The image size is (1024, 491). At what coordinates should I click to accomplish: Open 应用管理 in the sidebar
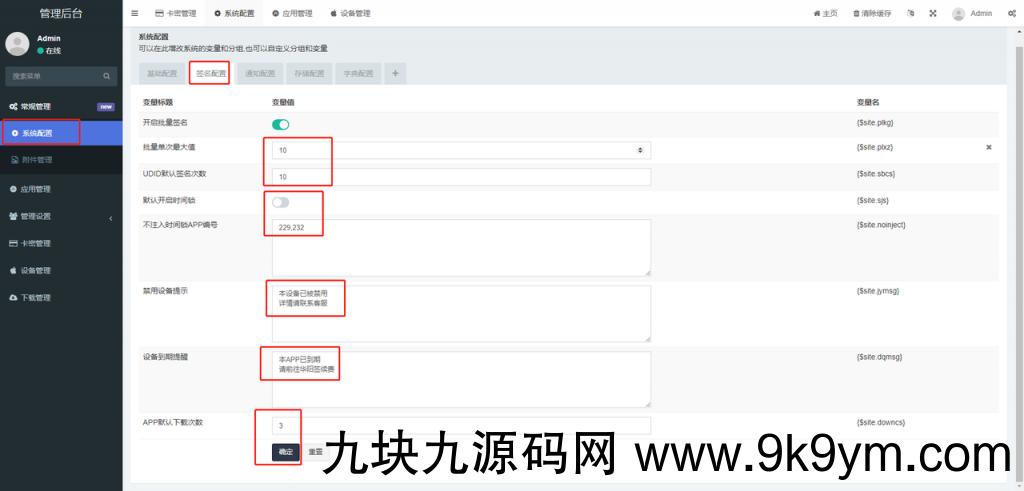coord(61,189)
